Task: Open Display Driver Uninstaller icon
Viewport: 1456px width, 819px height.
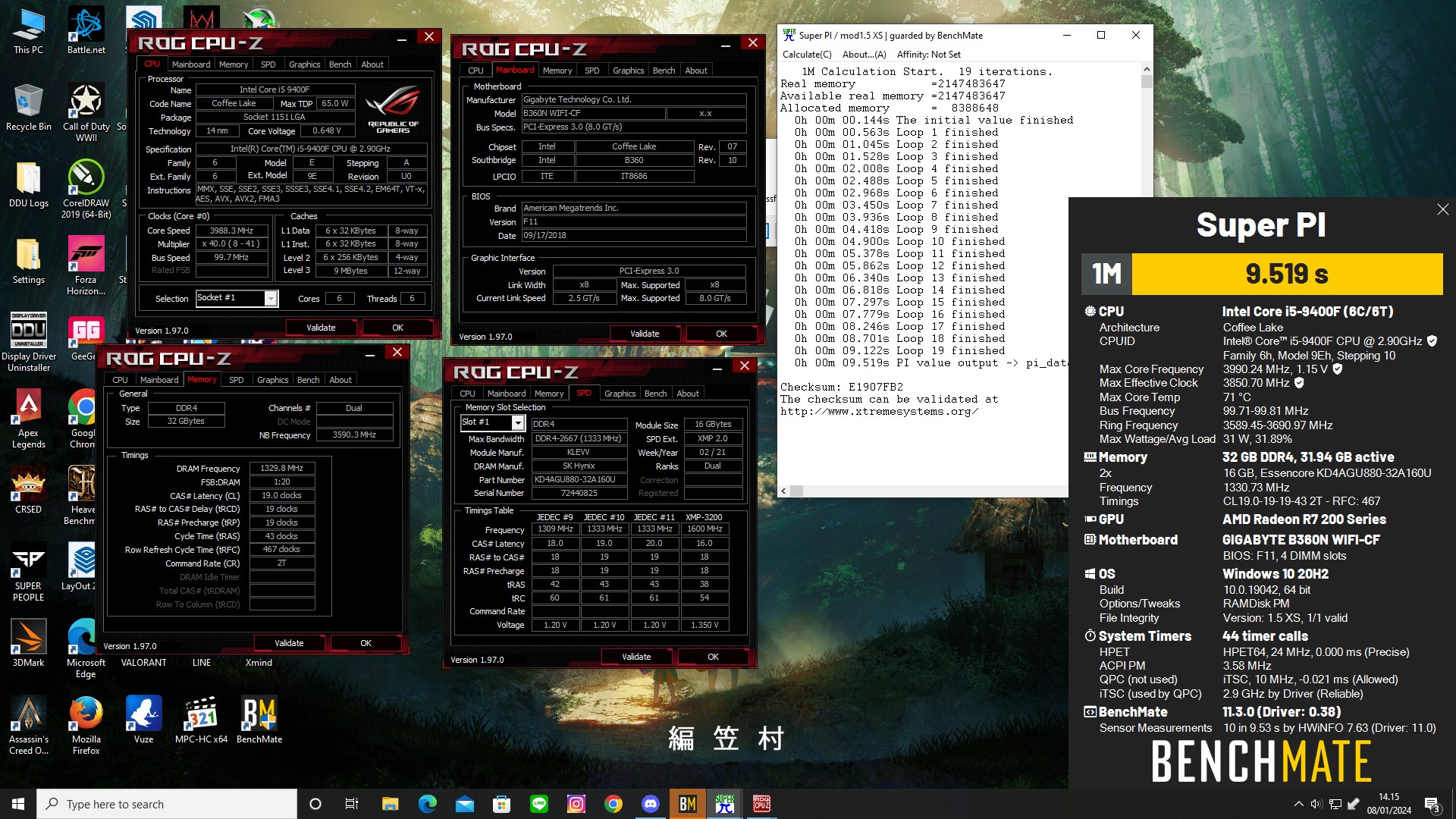Action: click(28, 342)
